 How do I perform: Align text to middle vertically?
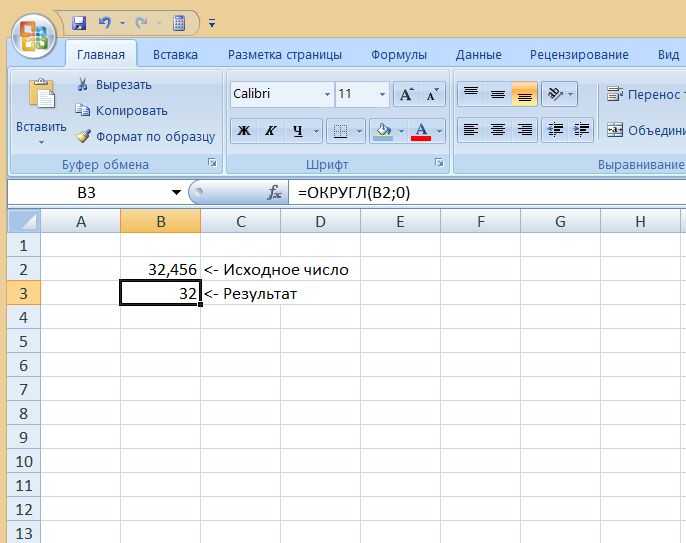pyautogui.click(x=497, y=94)
